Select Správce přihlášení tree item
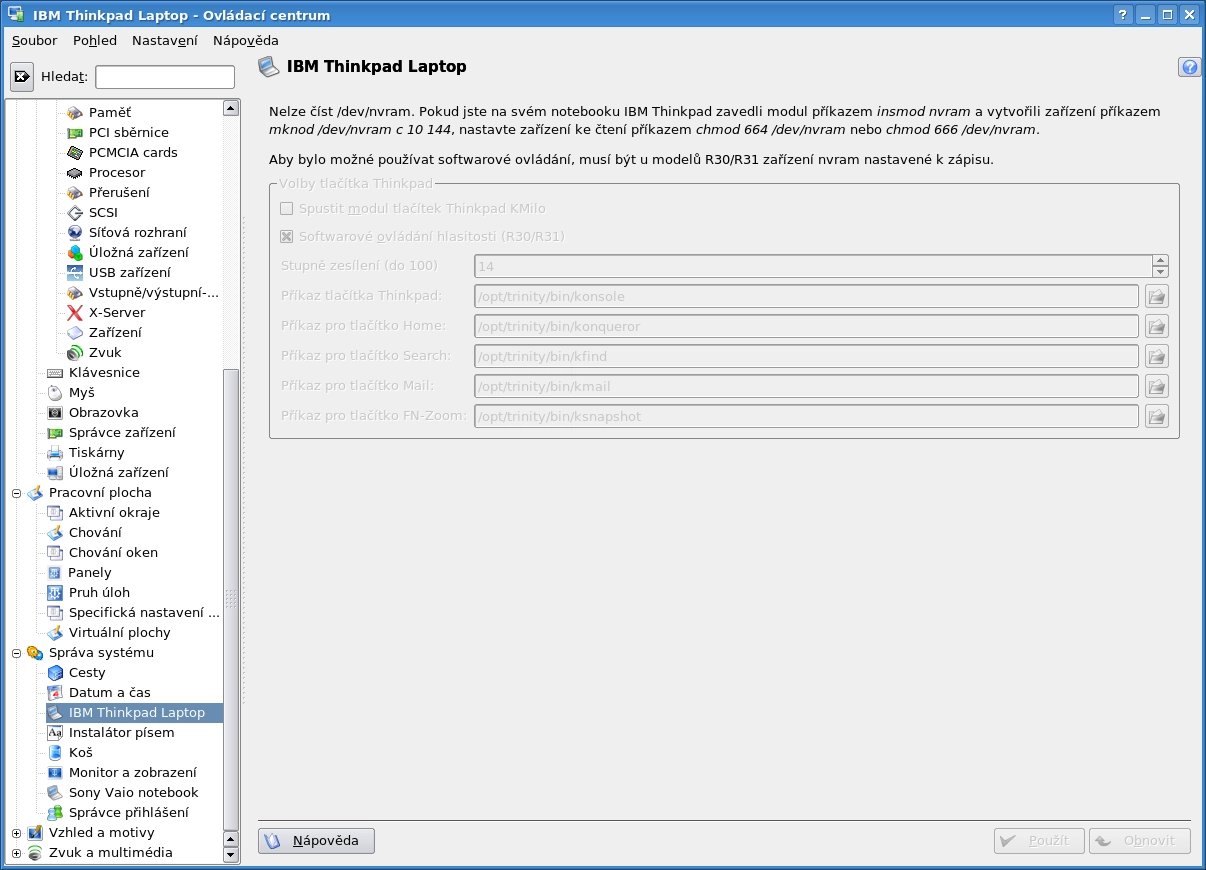This screenshot has height=870, width=1206. [128, 813]
